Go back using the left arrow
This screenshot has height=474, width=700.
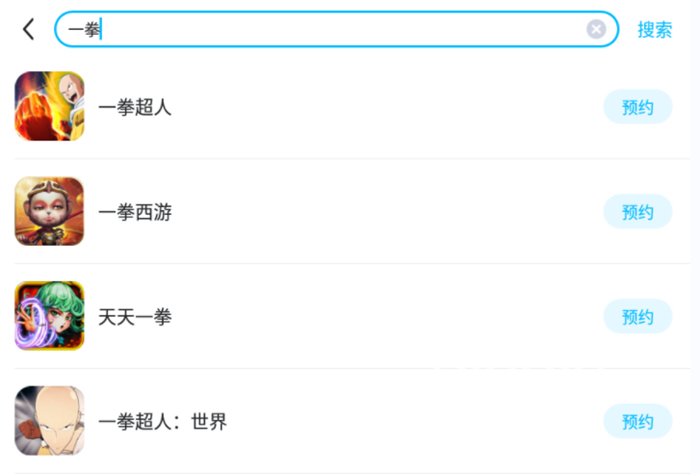tap(28, 30)
